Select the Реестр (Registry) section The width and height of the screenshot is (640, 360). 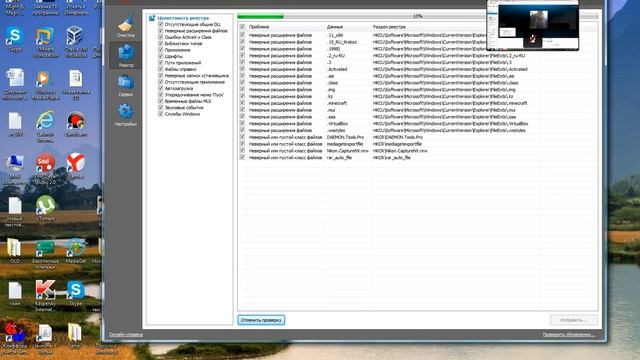tap(126, 56)
